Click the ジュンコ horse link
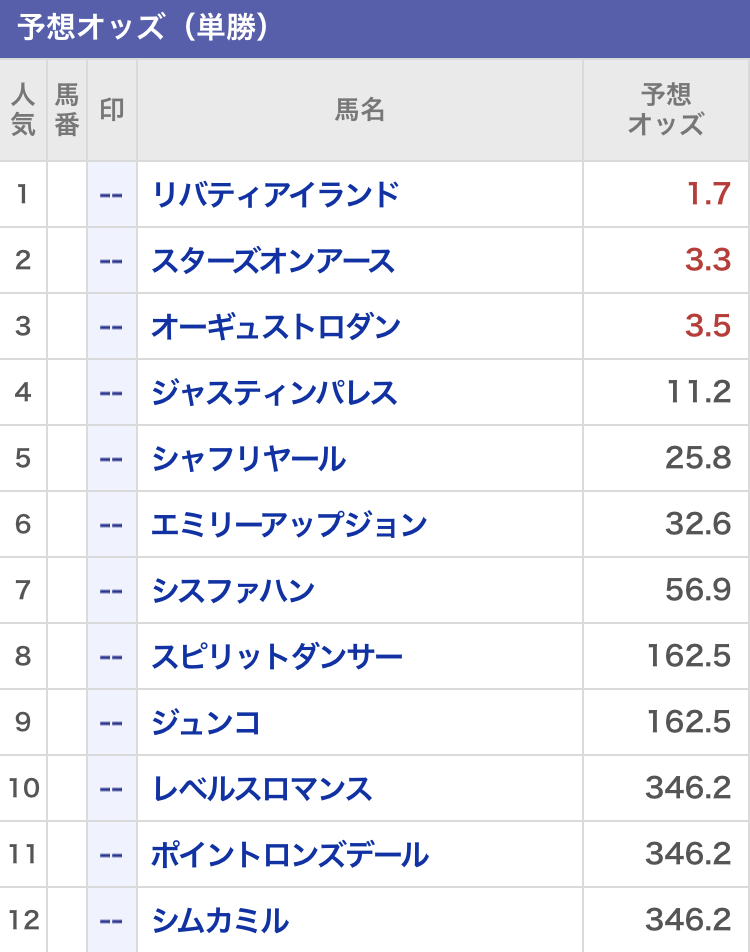The width and height of the screenshot is (750, 952). (206, 723)
